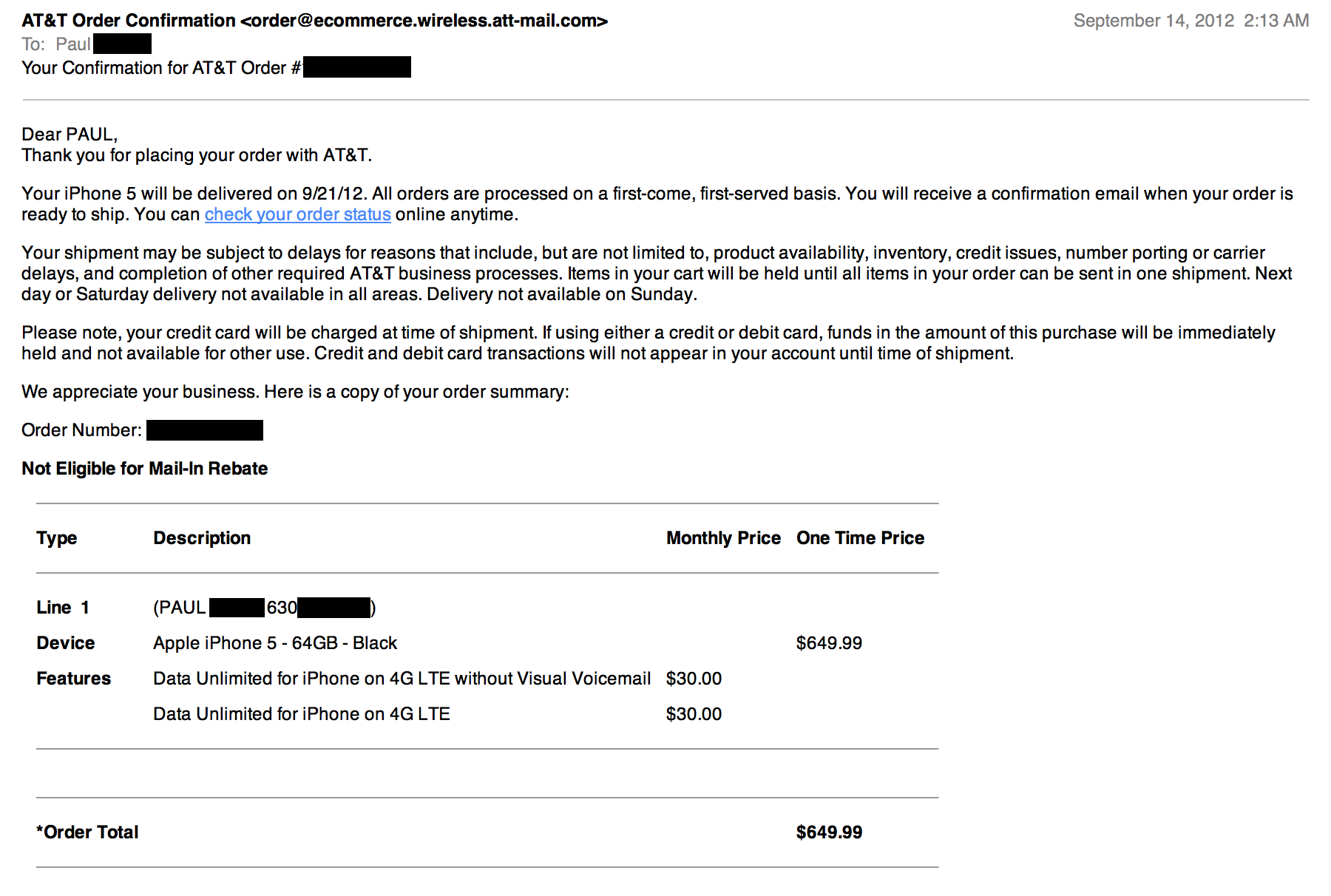Image resolution: width=1331 pixels, height=896 pixels.
Task: Open the check your order status link
Action: (297, 214)
